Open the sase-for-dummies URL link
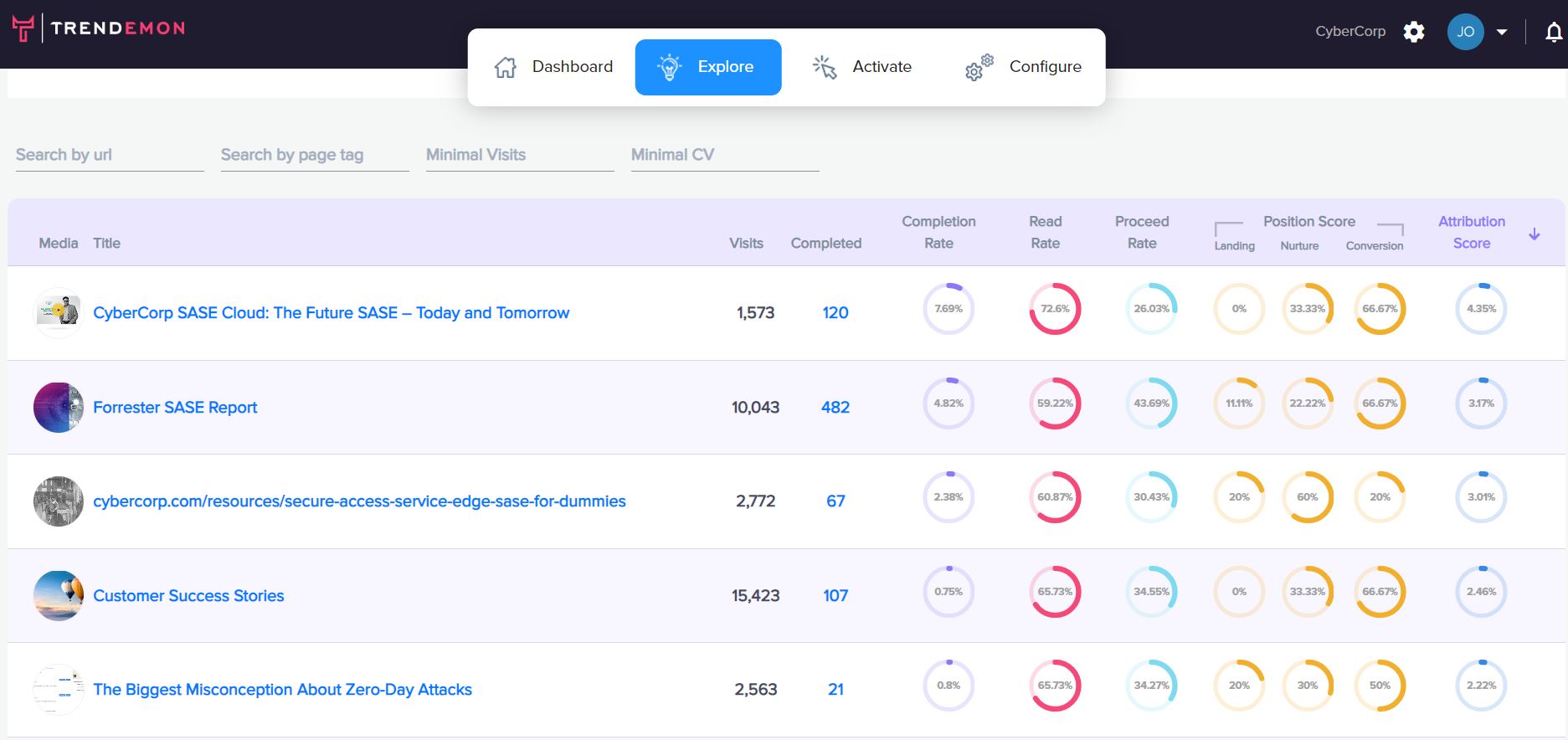 (359, 501)
